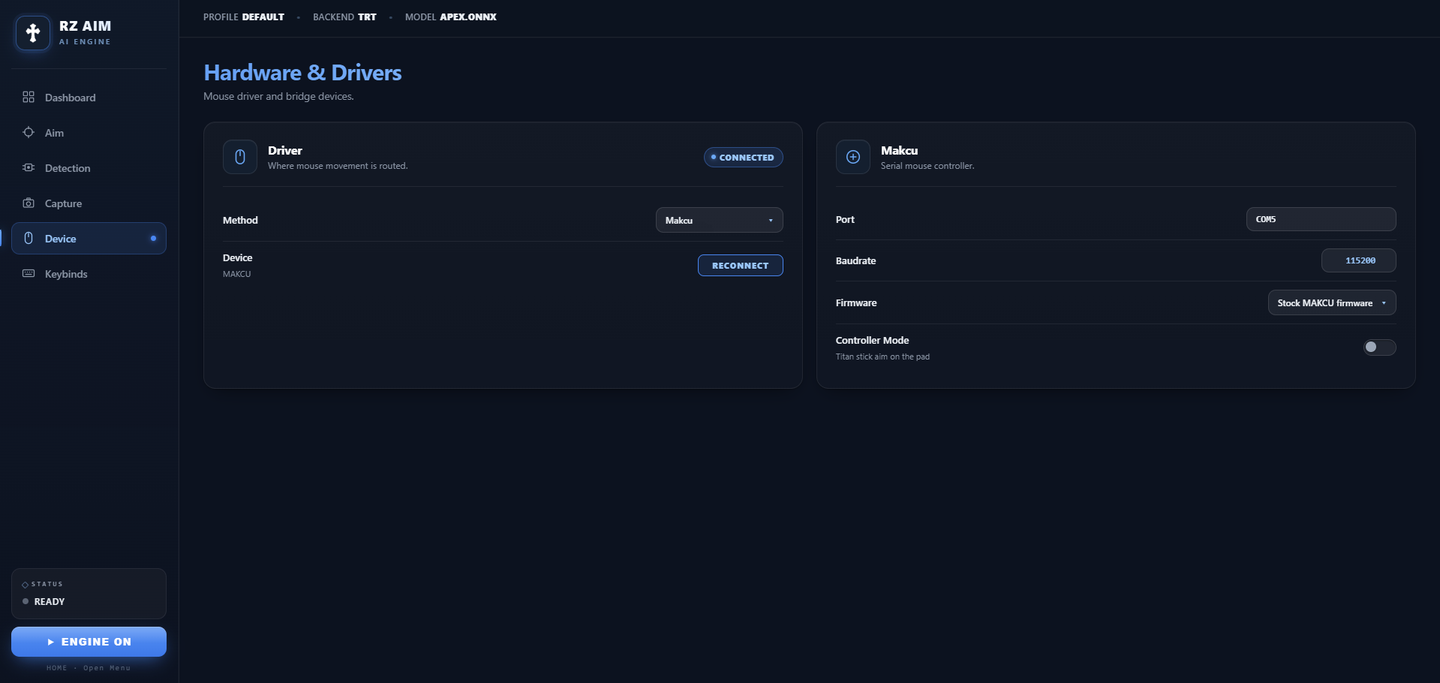Click the READY status text
The image size is (1440, 683).
click(49, 602)
